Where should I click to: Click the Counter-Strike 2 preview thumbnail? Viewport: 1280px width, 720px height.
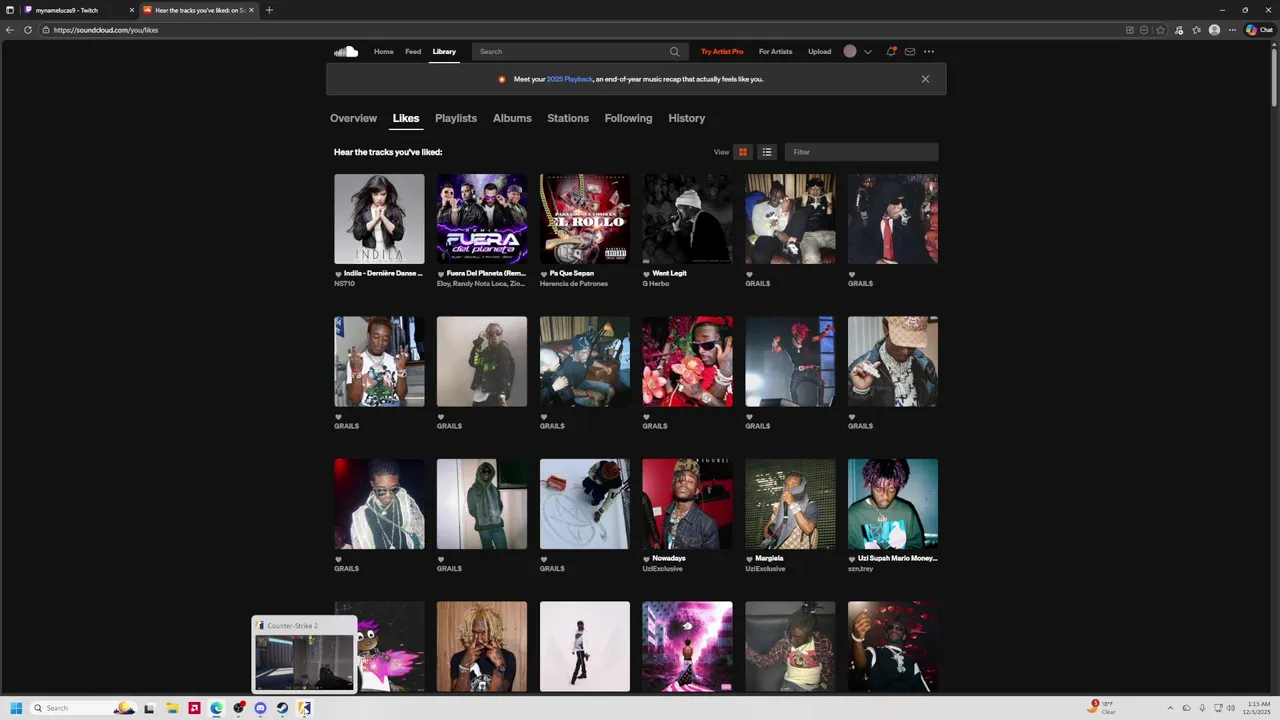pyautogui.click(x=304, y=662)
